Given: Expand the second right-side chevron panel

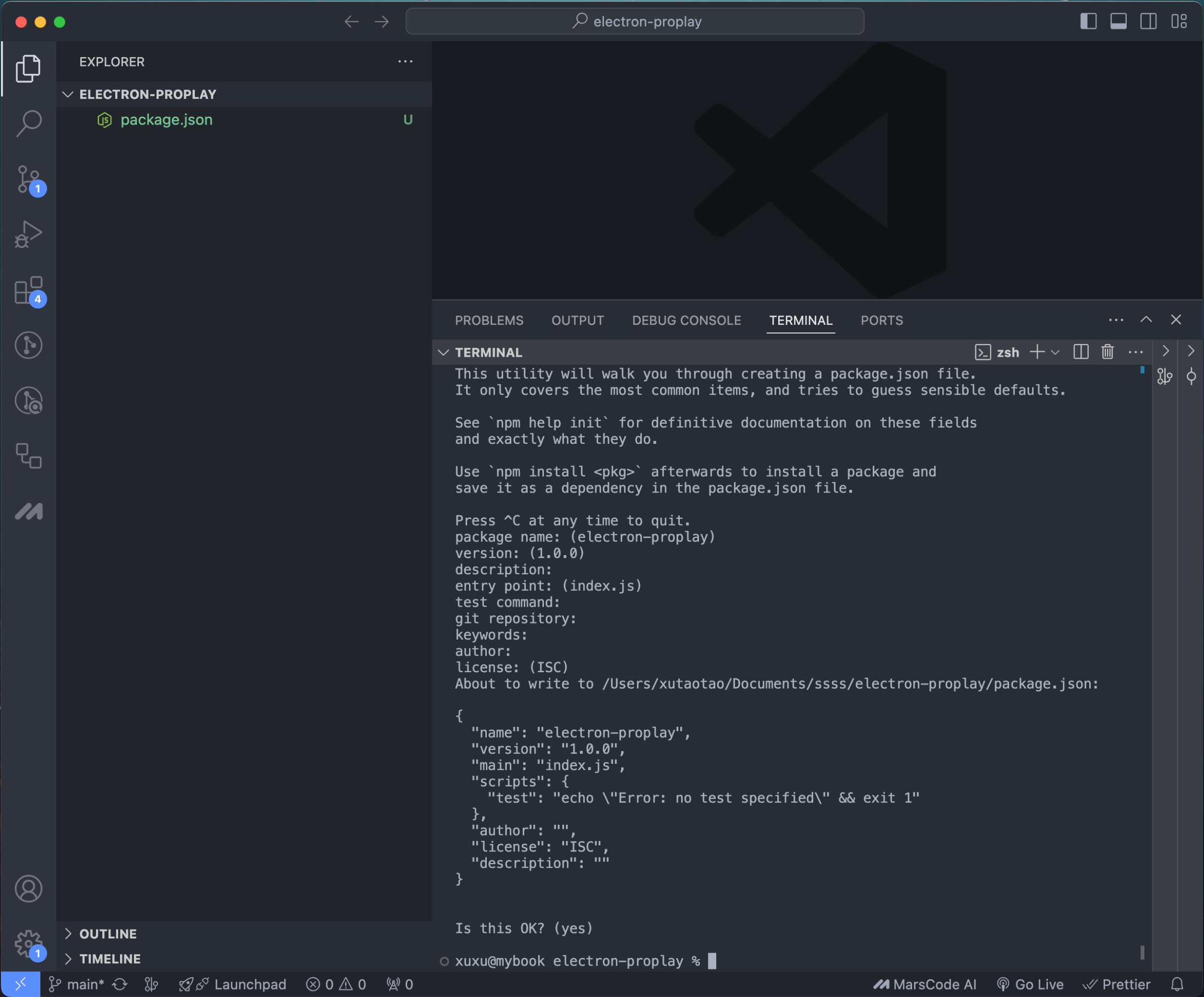Looking at the screenshot, I should (1191, 351).
